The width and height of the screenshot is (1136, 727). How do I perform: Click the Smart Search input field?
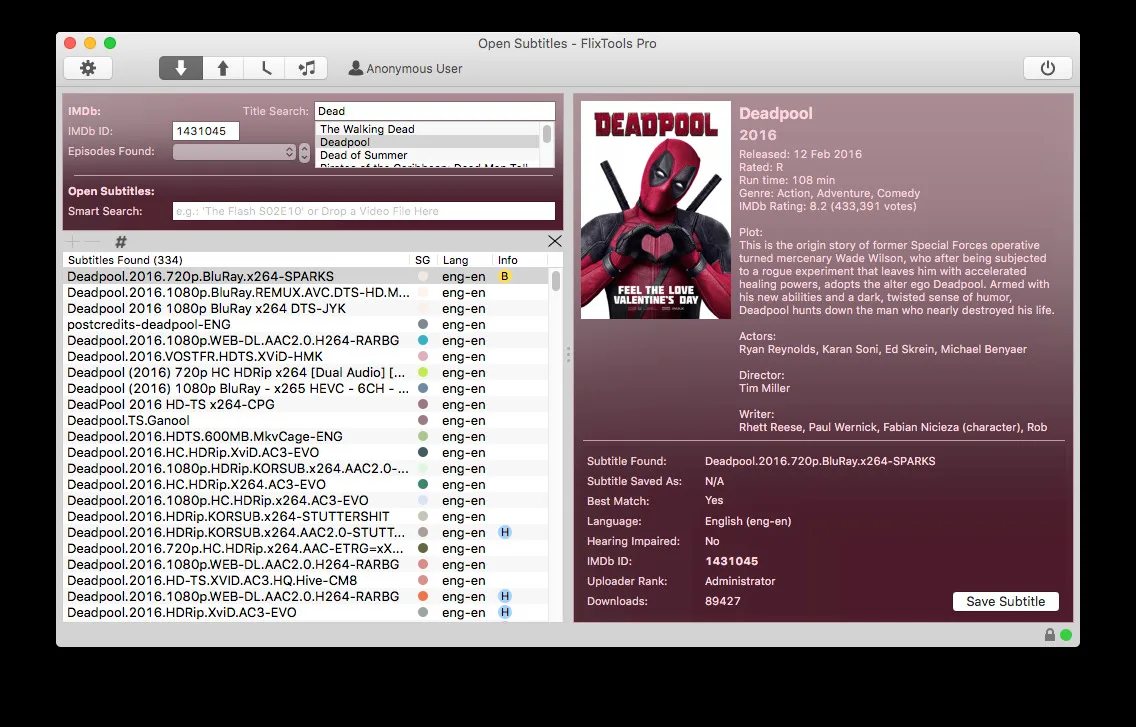363,211
